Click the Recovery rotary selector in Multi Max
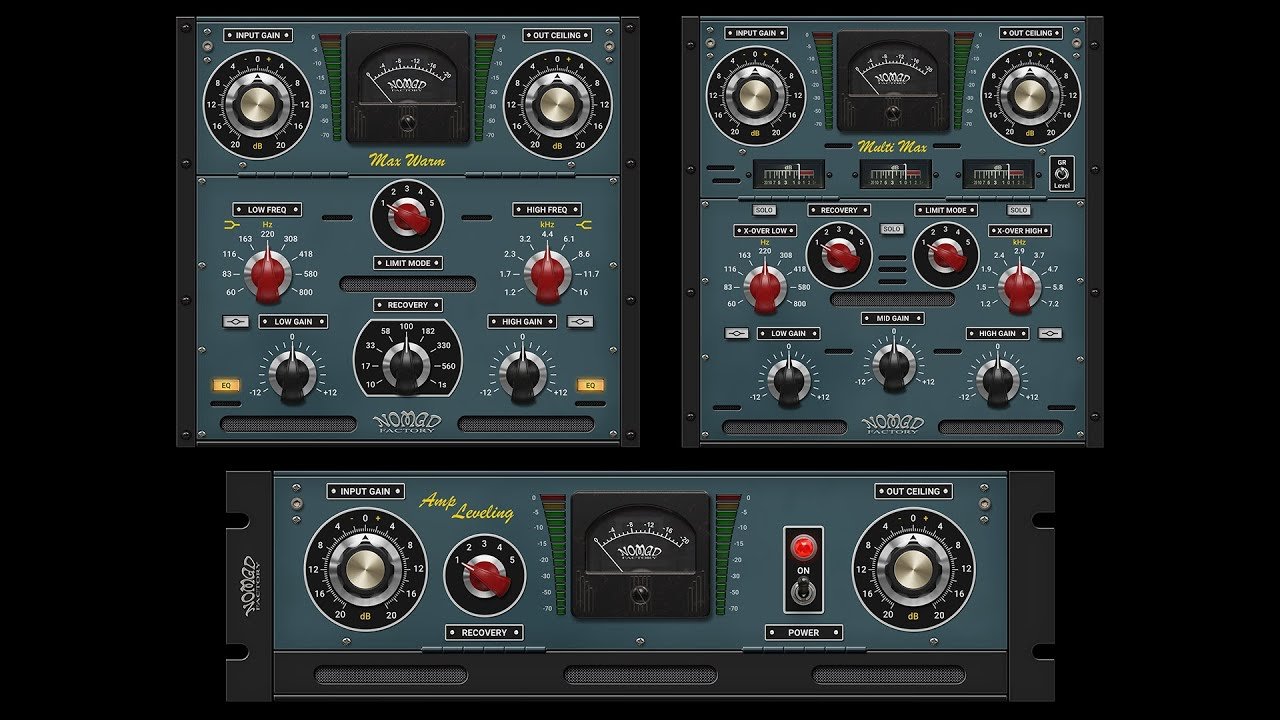1280x720 pixels. (839, 255)
